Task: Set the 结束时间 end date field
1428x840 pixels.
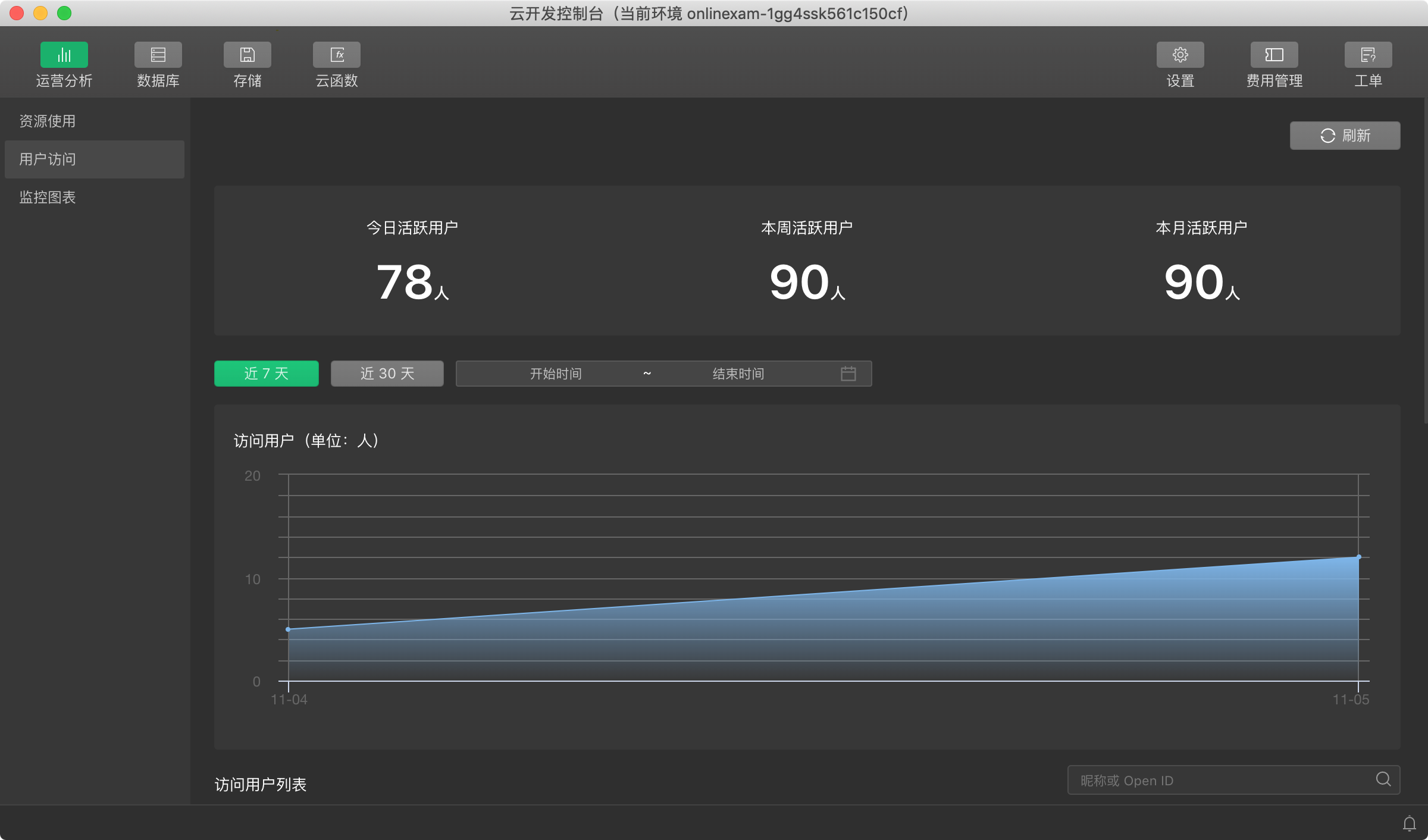Action: [738, 374]
